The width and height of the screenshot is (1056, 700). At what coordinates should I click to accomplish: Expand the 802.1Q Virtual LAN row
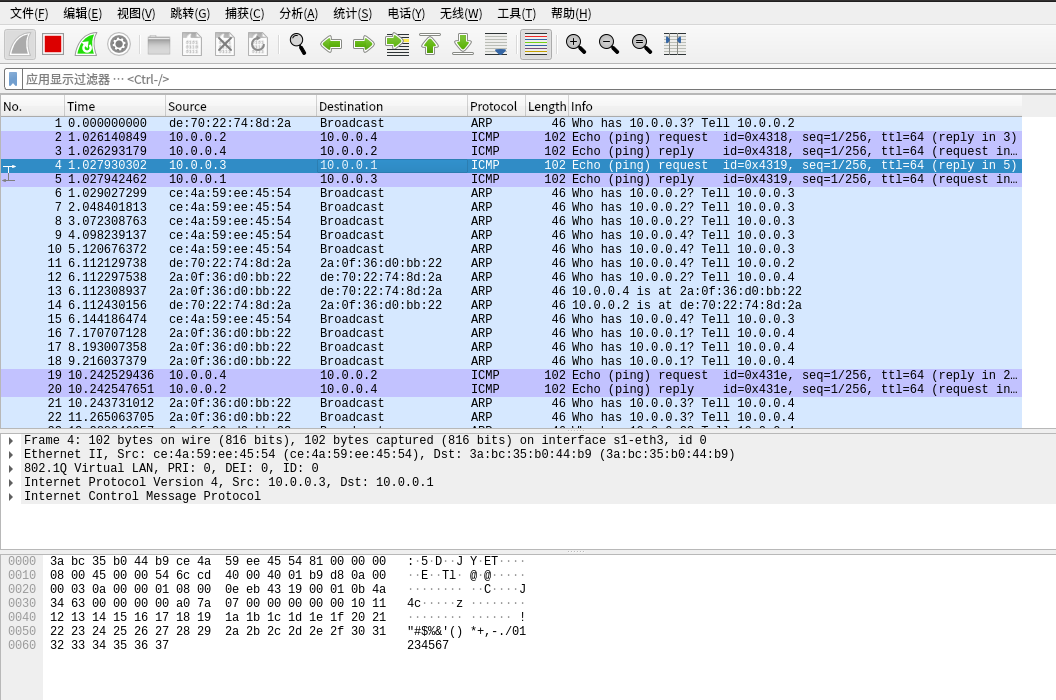pos(11,468)
